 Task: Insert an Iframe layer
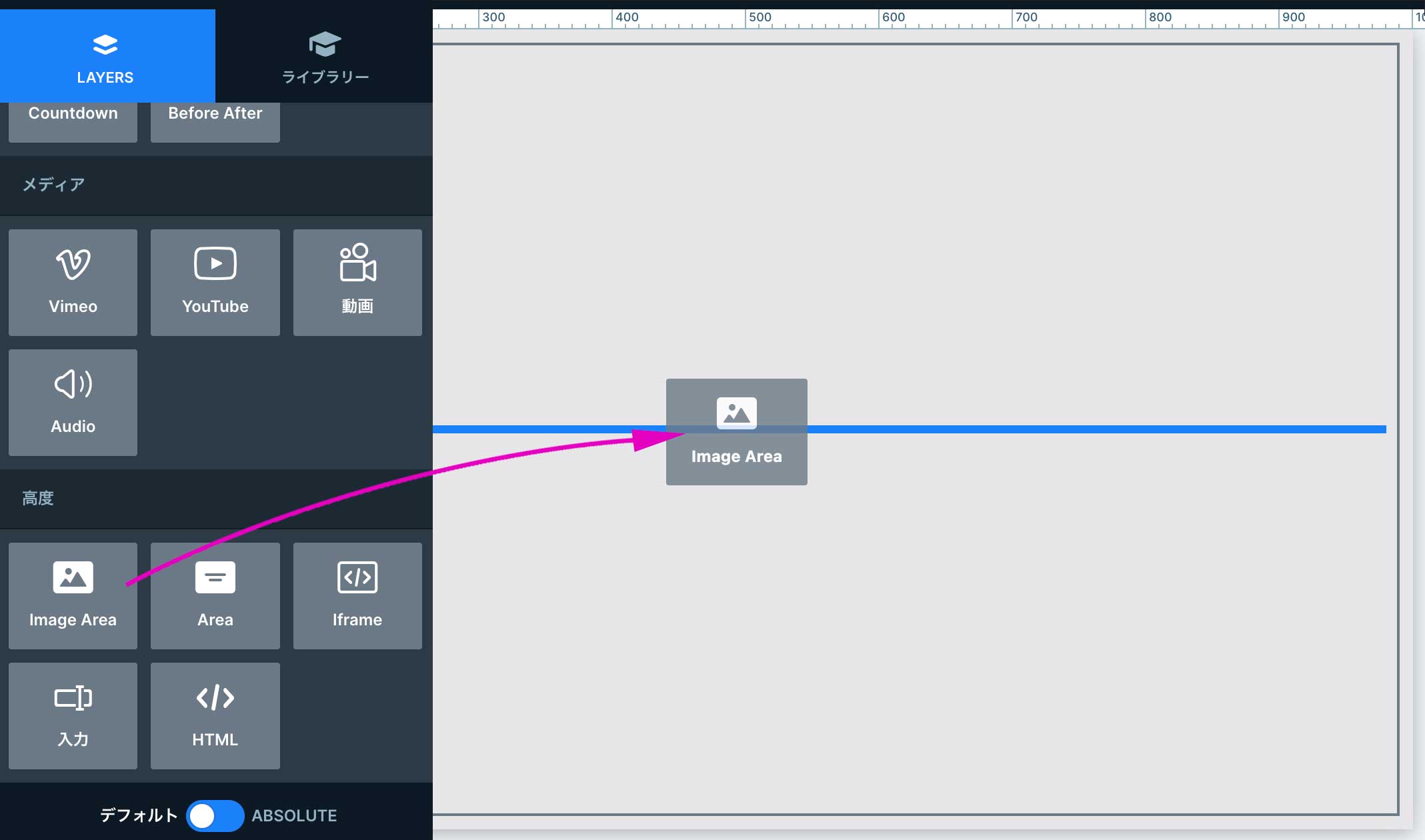(357, 595)
